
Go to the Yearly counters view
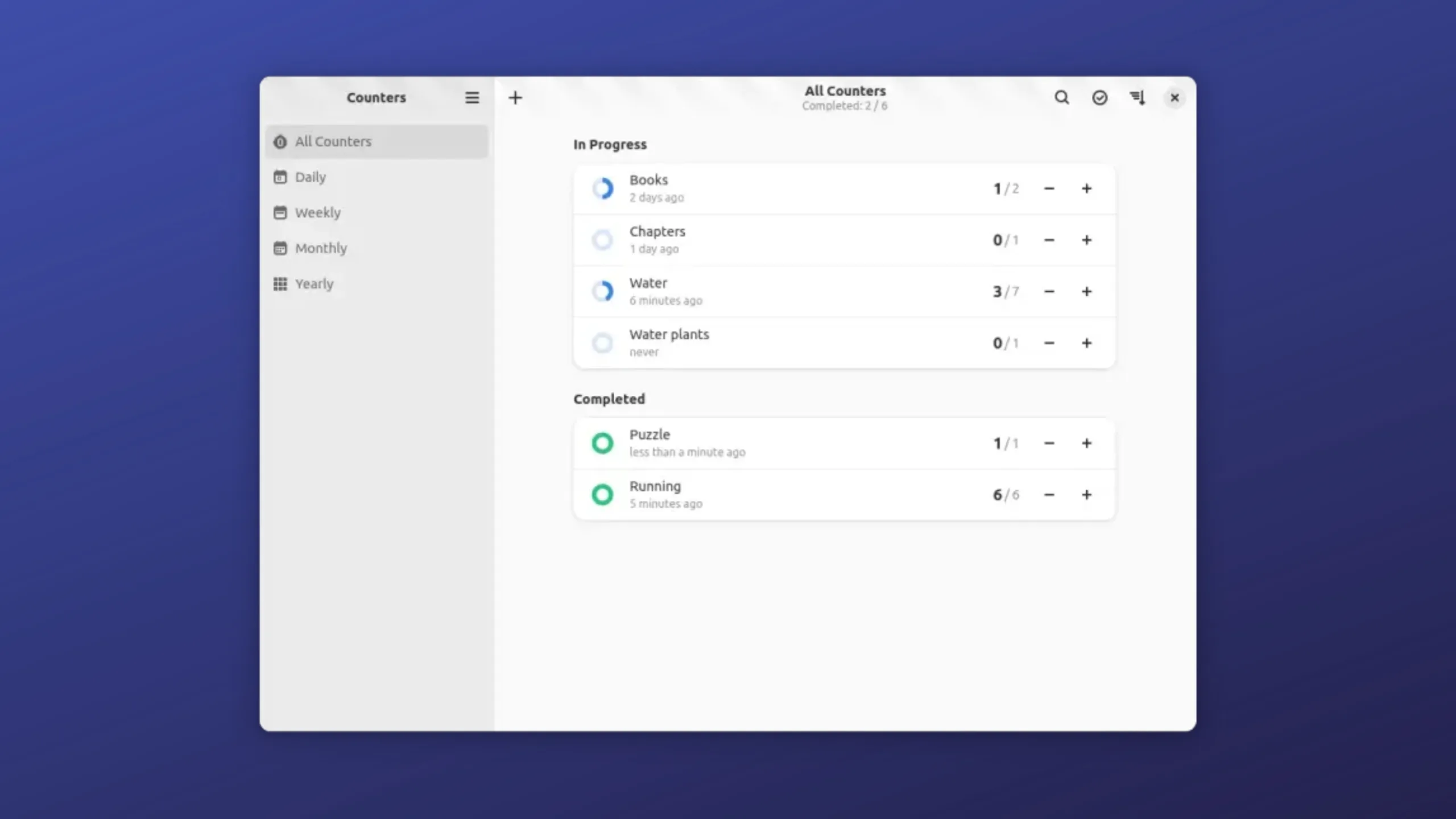[314, 284]
